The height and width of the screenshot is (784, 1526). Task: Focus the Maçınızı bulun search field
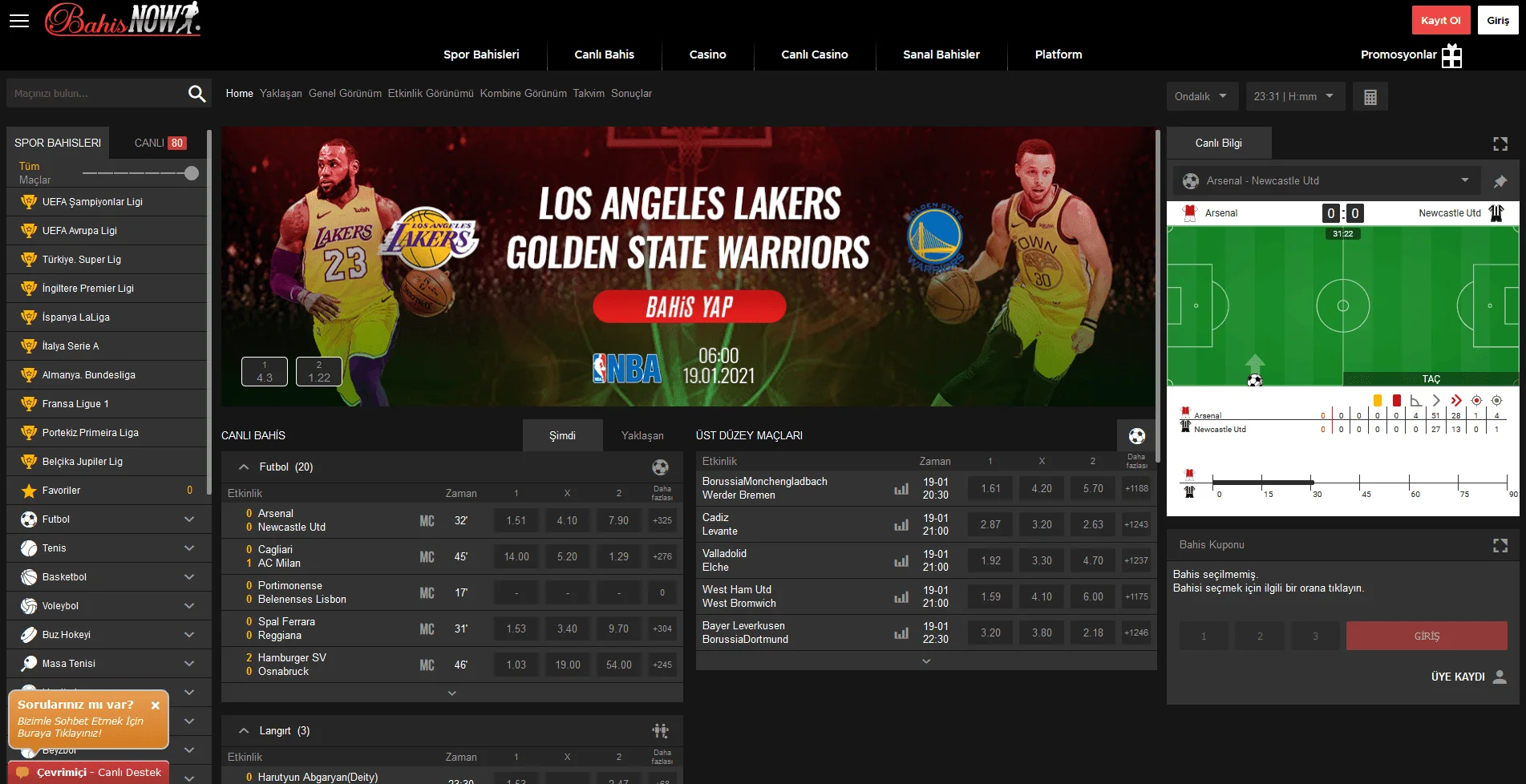point(96,94)
